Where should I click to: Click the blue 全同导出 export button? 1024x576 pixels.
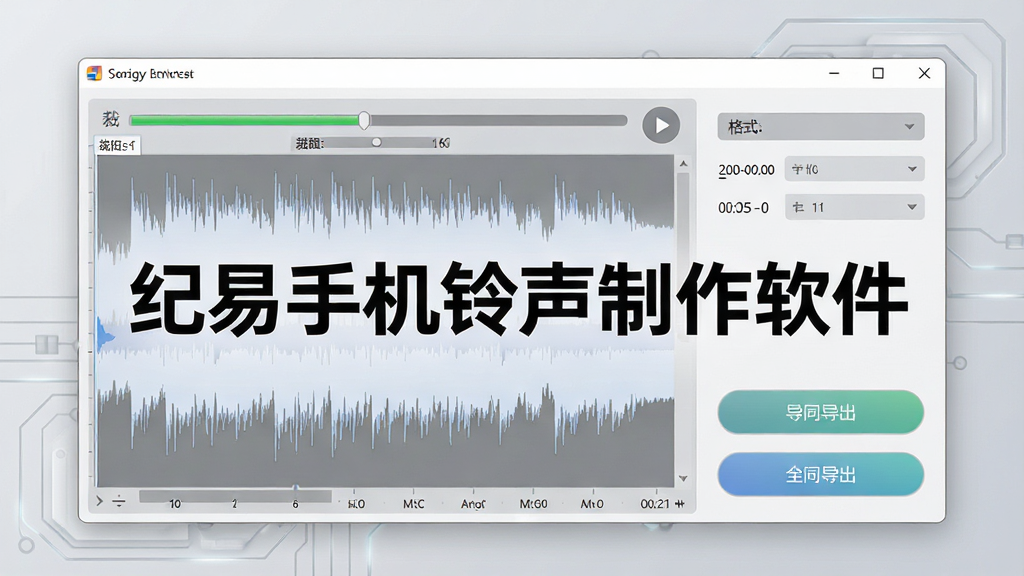point(820,474)
